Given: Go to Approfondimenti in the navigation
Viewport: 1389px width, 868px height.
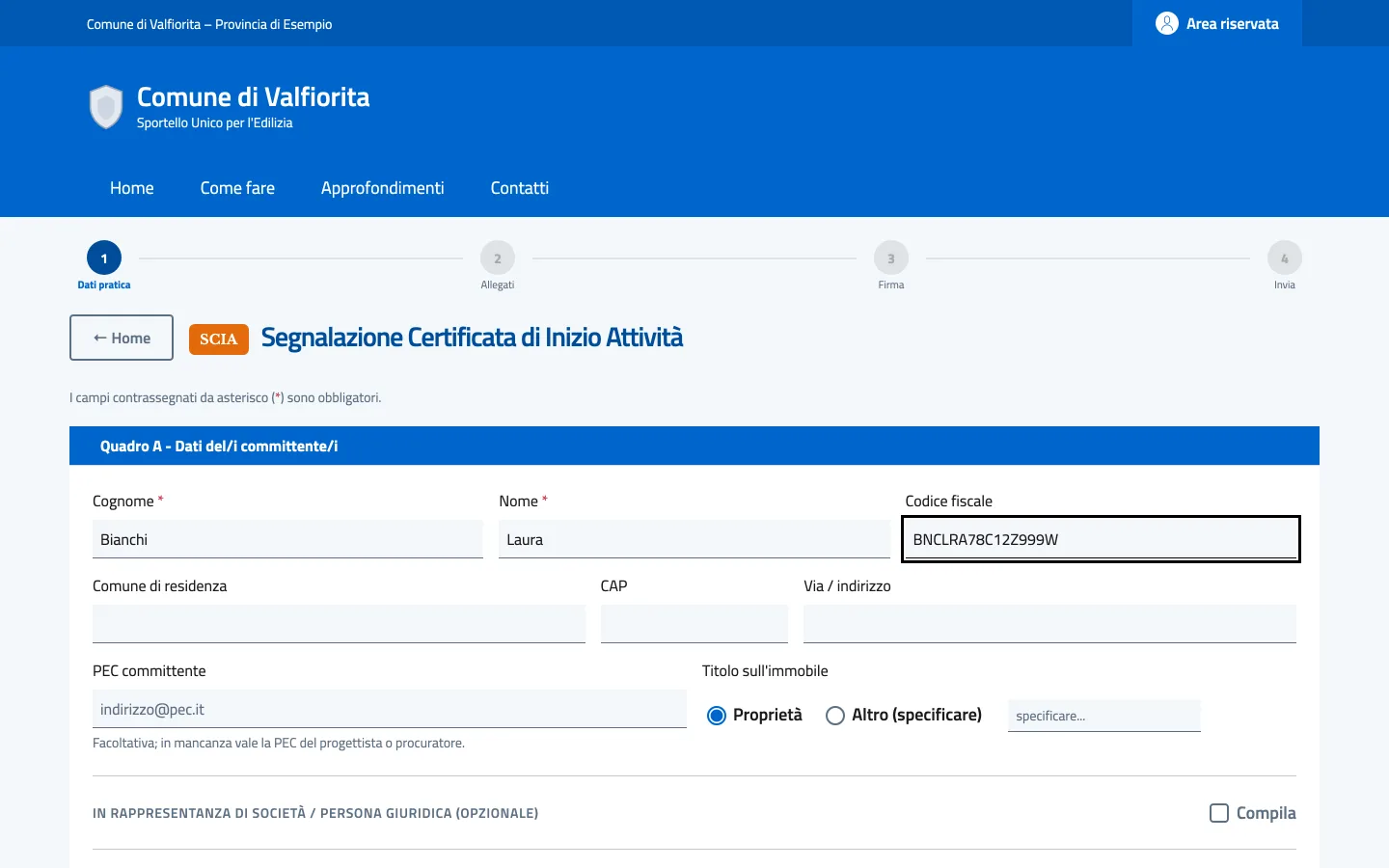Looking at the screenshot, I should [383, 188].
